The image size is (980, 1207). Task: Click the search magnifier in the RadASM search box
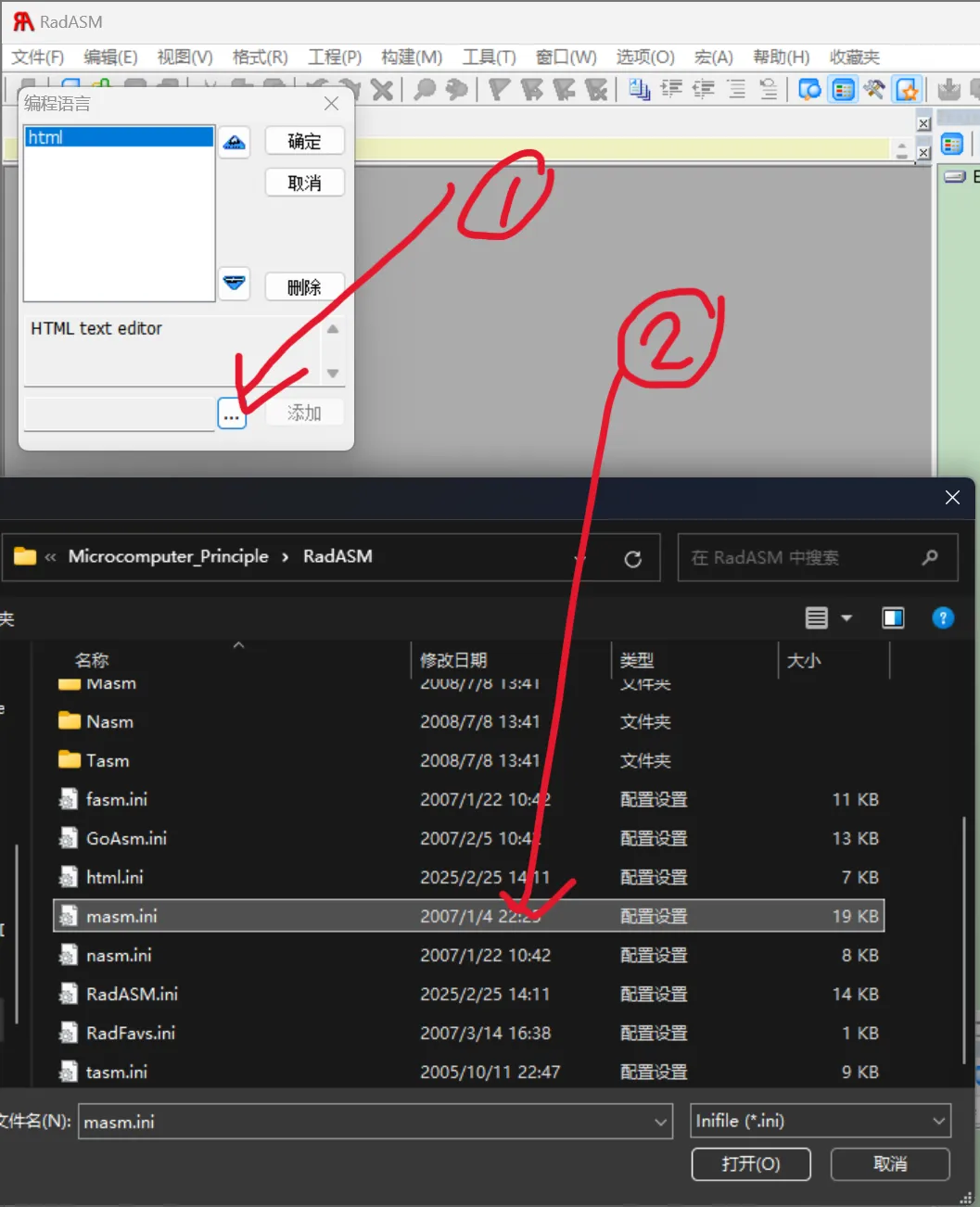[930, 557]
